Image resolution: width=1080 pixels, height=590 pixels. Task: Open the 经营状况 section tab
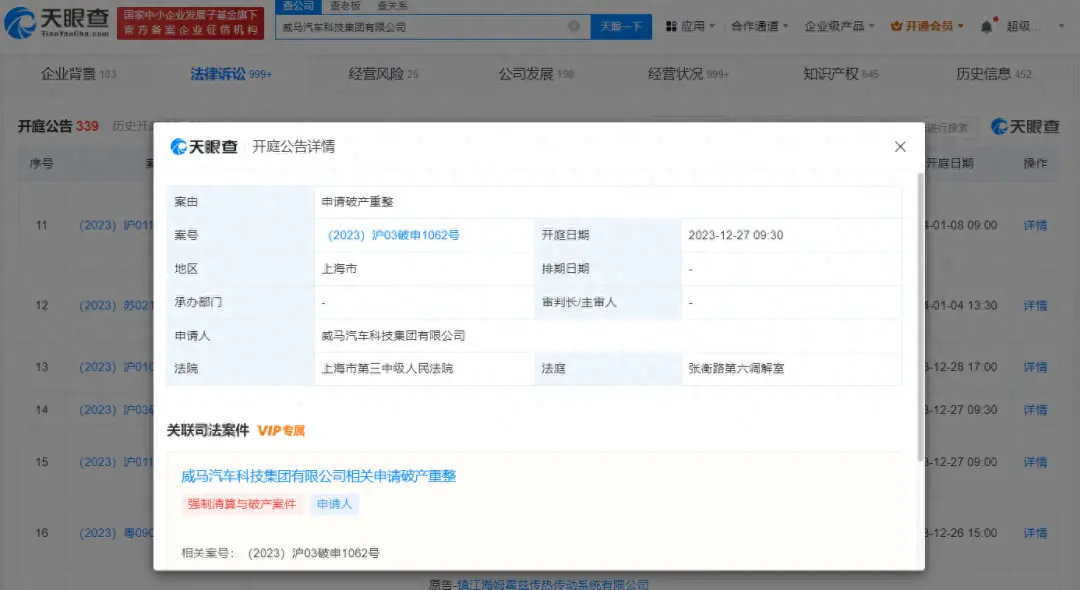[x=688, y=74]
